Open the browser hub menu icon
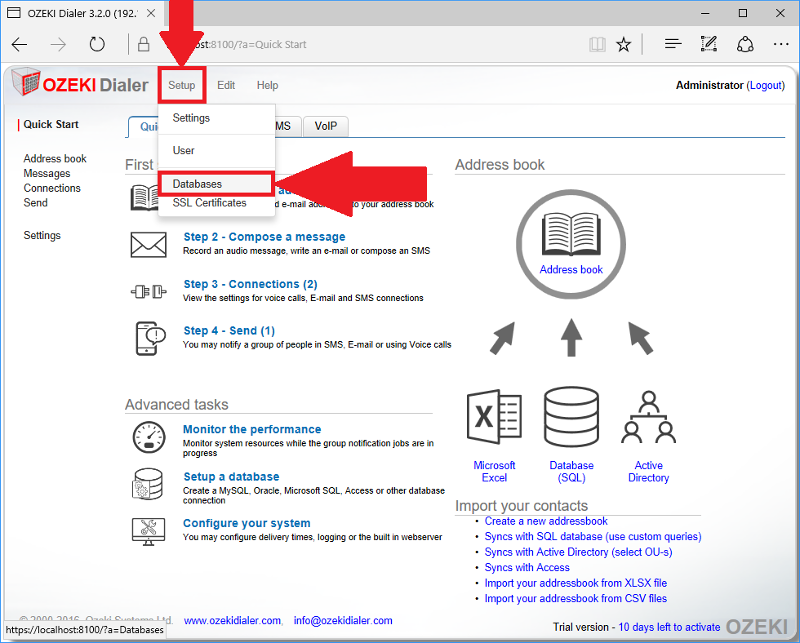800x643 pixels. pos(673,44)
